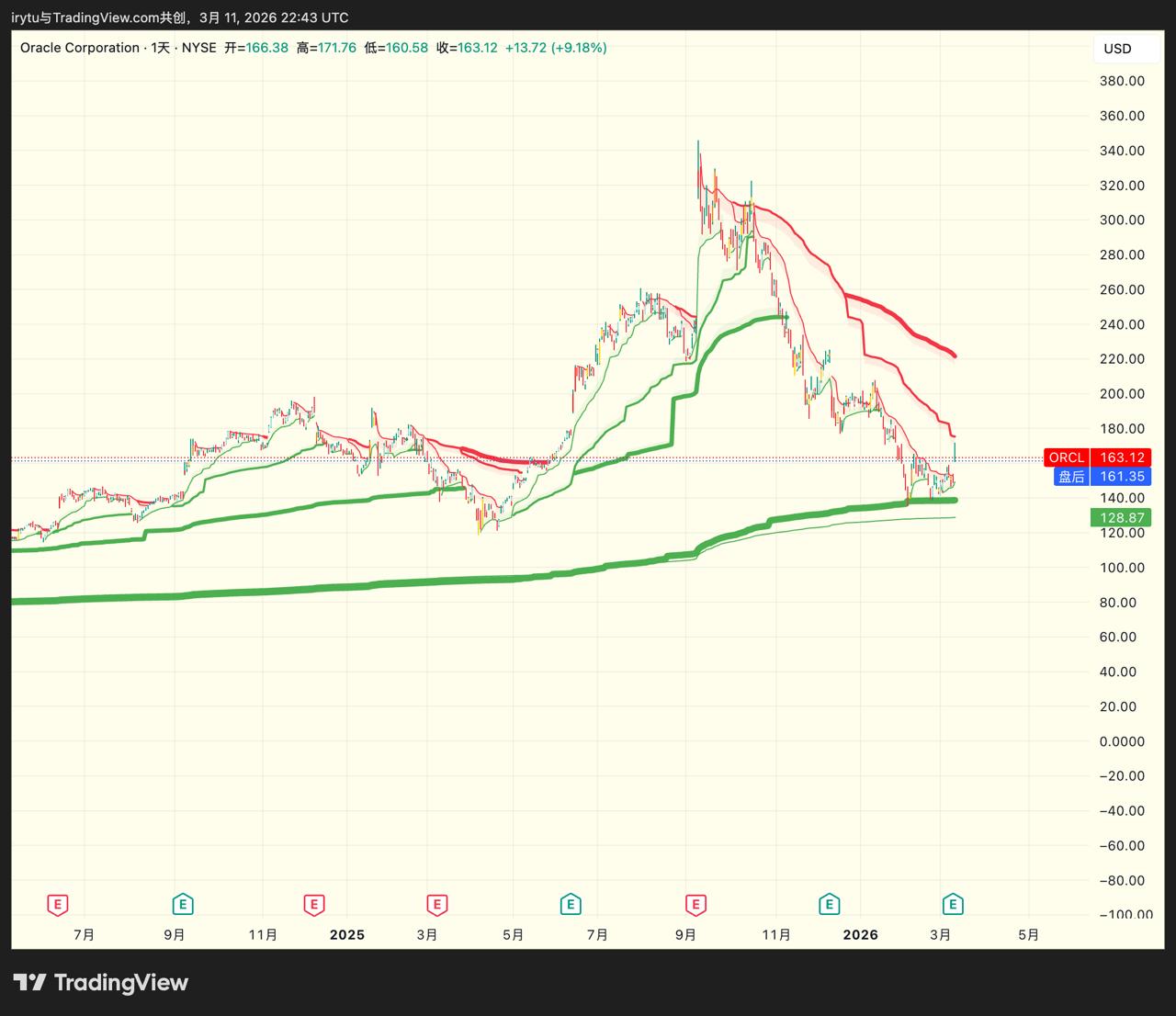Open the green earnings marker above first 9月
Image resolution: width=1176 pixels, height=1016 pixels.
click(184, 905)
